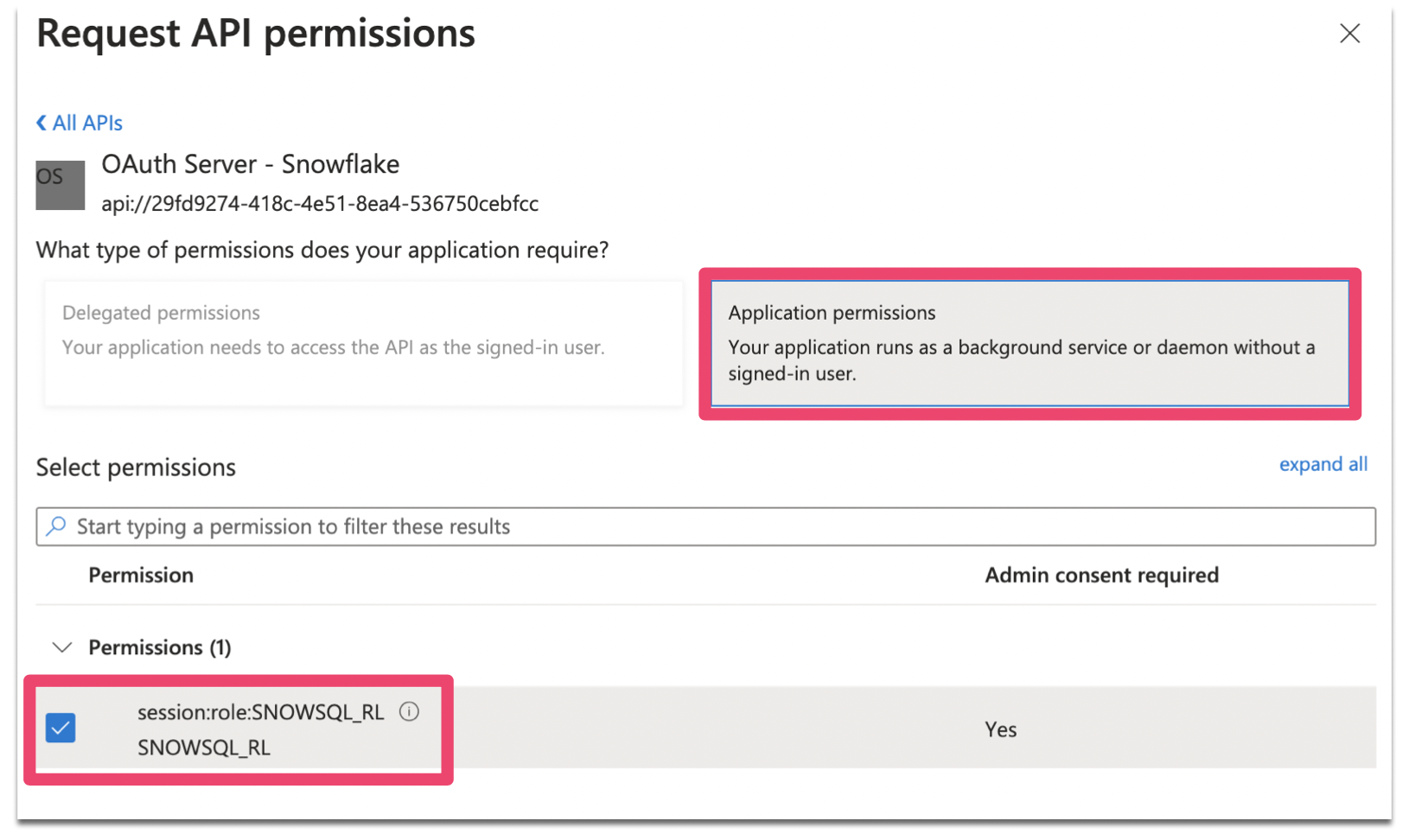This screenshot has width=1409, height=840.
Task: Uncheck the session:role:SNOWSQL_RL permission checkbox
Action: tap(60, 729)
